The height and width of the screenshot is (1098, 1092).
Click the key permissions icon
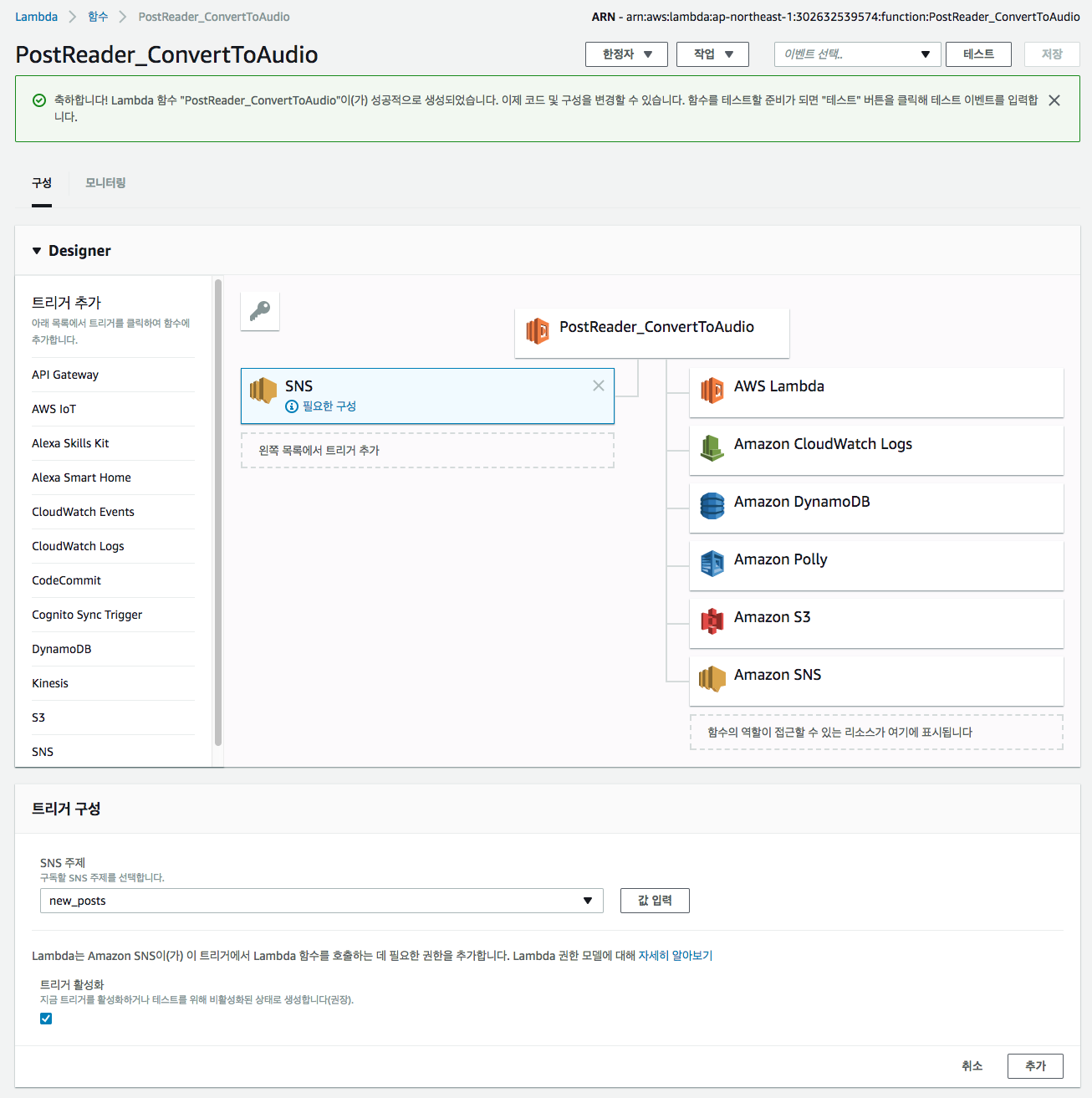point(260,311)
